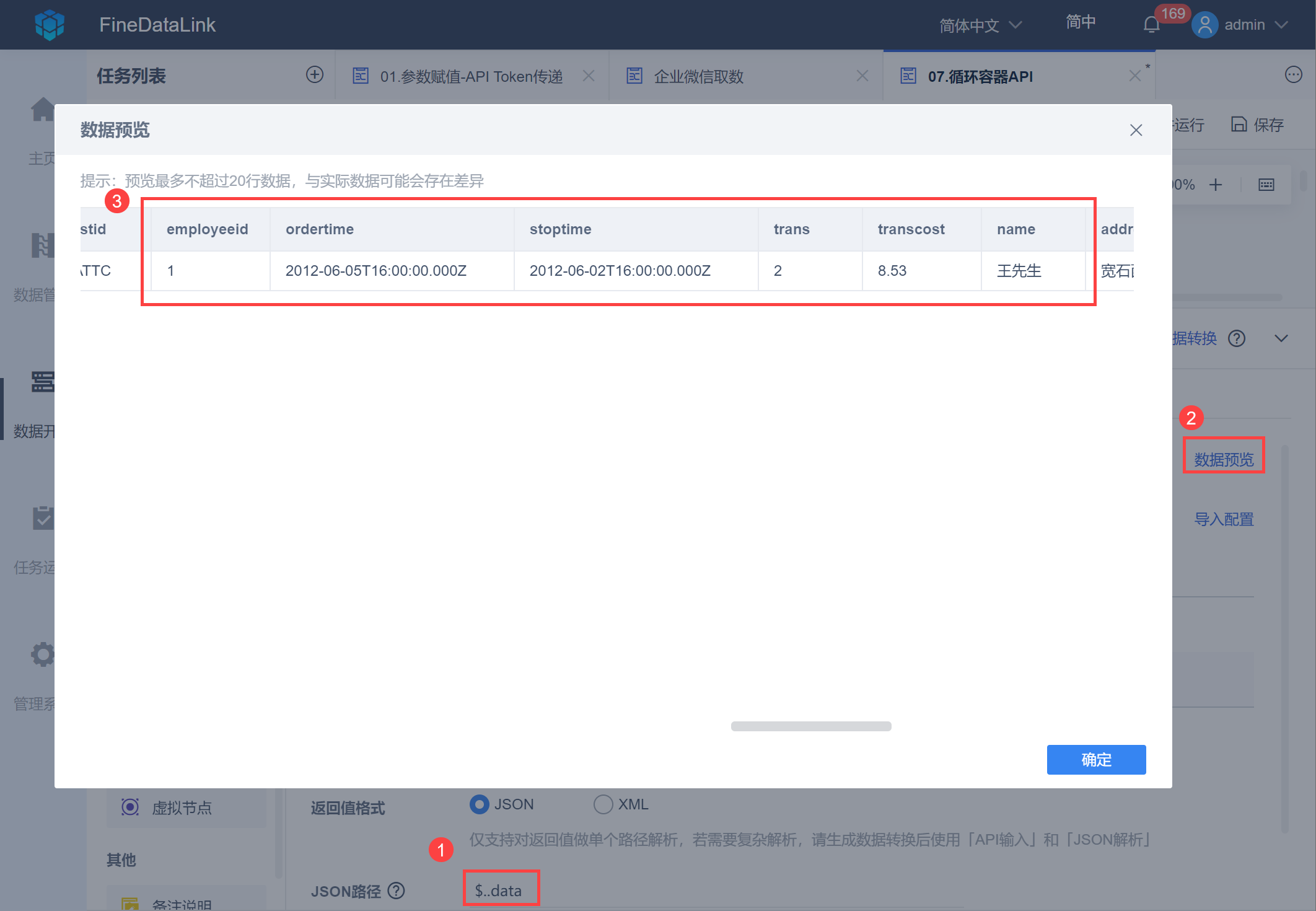Click JSON路径 help question icon

click(x=396, y=891)
